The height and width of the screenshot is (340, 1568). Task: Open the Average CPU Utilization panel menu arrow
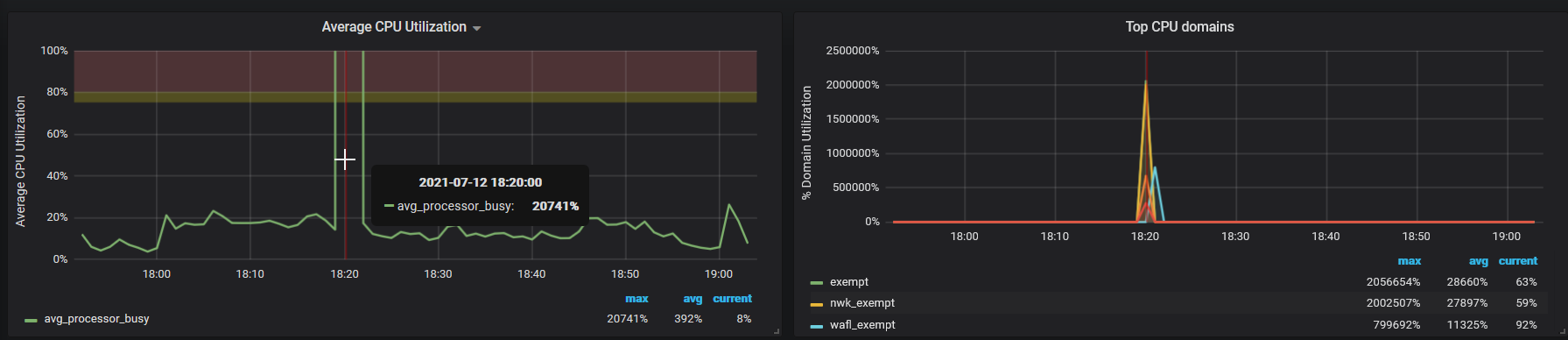[x=477, y=29]
